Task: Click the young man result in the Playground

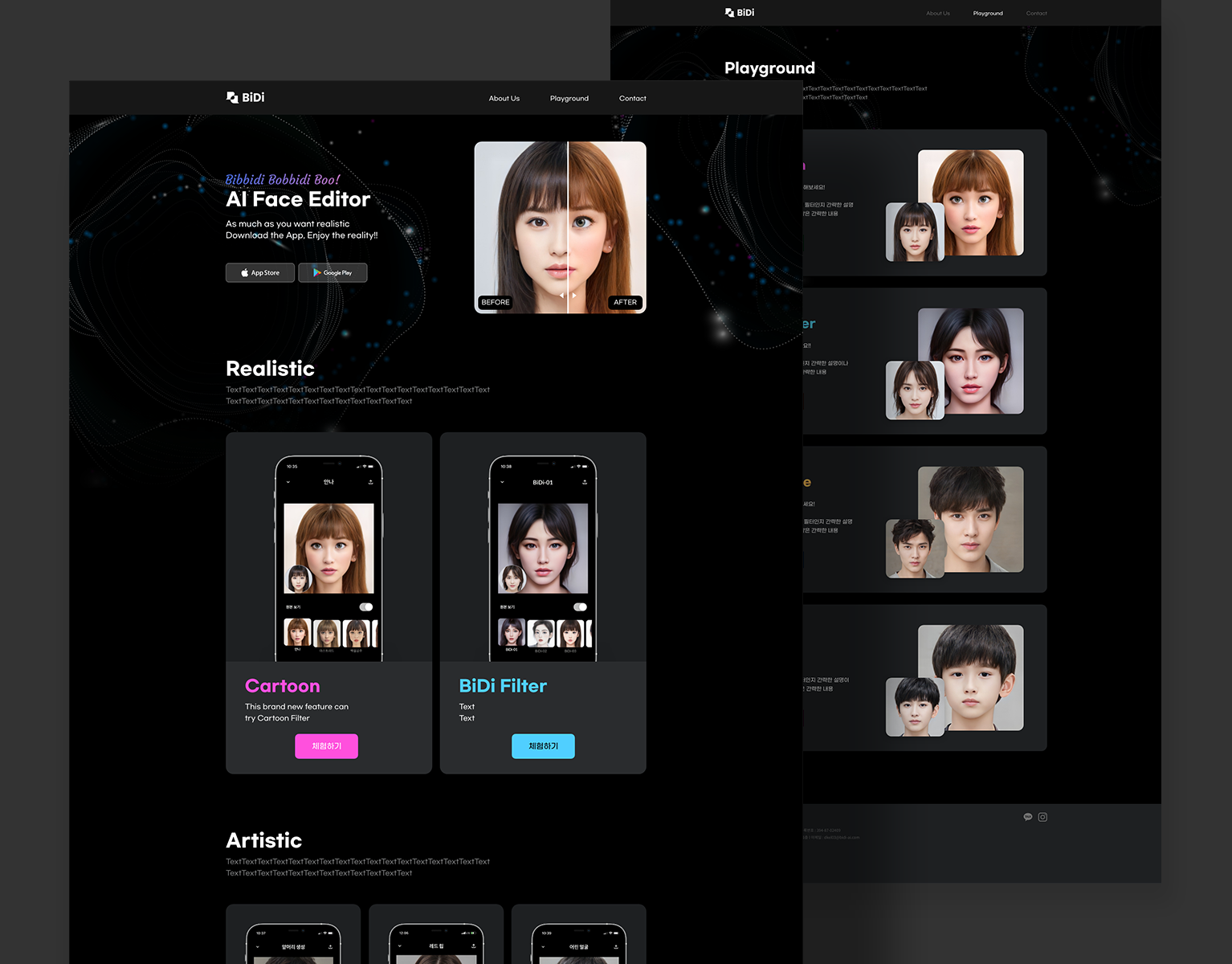Action: [971, 519]
